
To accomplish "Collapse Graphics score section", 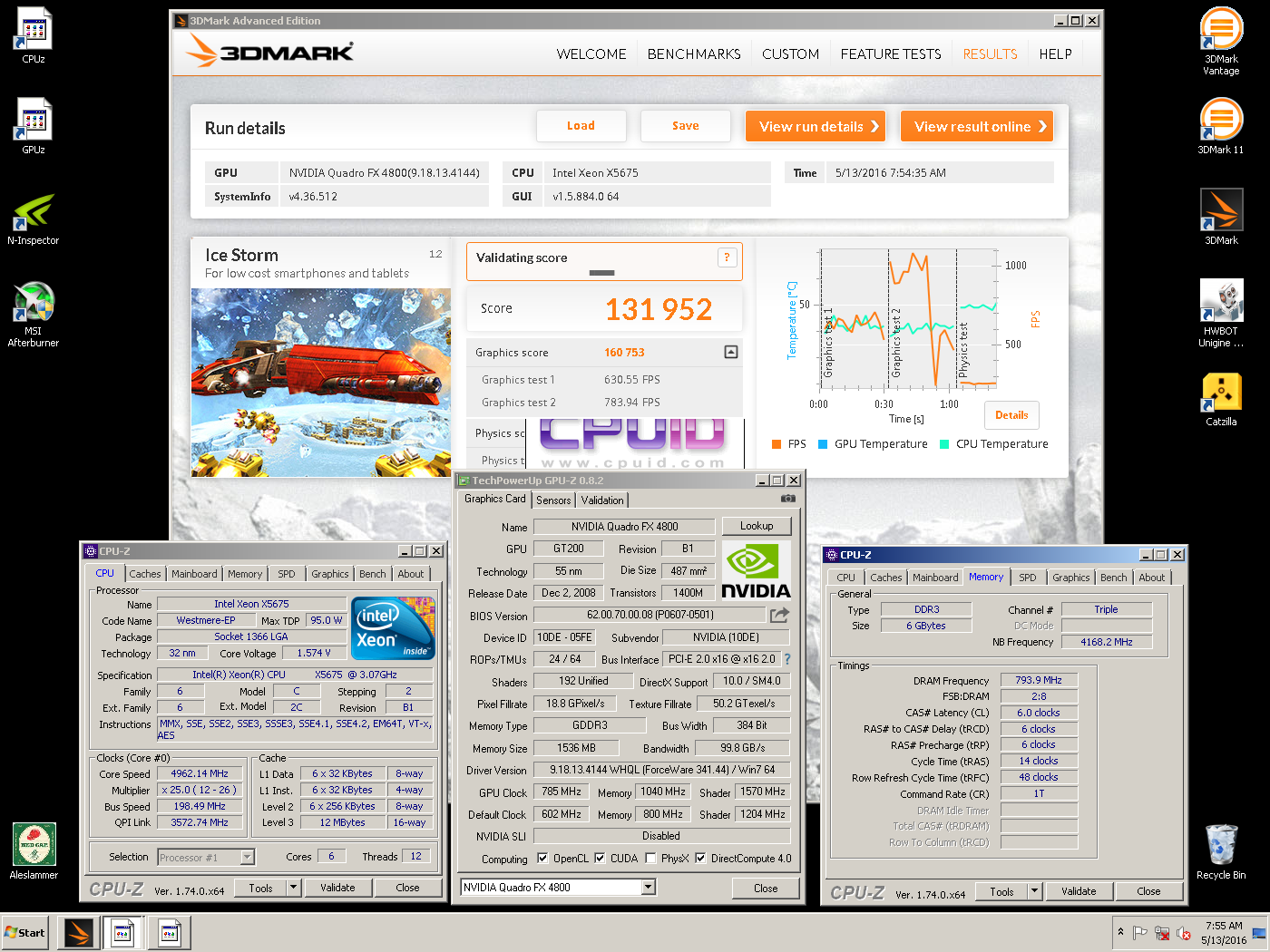I will coord(731,352).
